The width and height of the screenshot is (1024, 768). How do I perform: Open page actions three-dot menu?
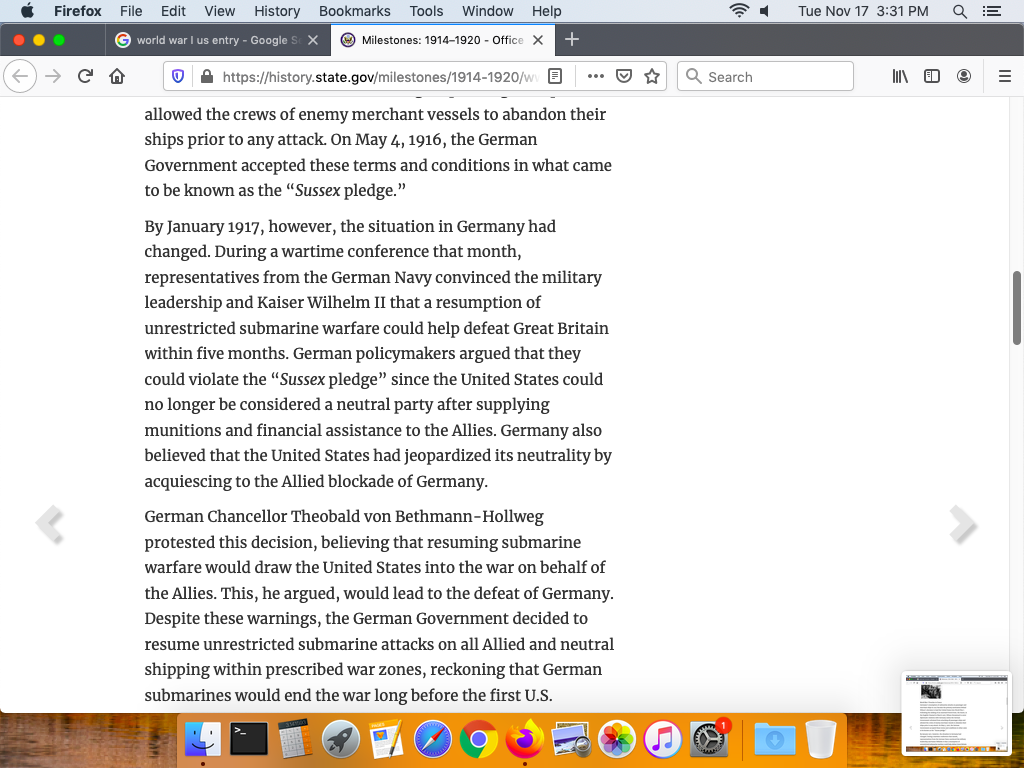pyautogui.click(x=596, y=77)
